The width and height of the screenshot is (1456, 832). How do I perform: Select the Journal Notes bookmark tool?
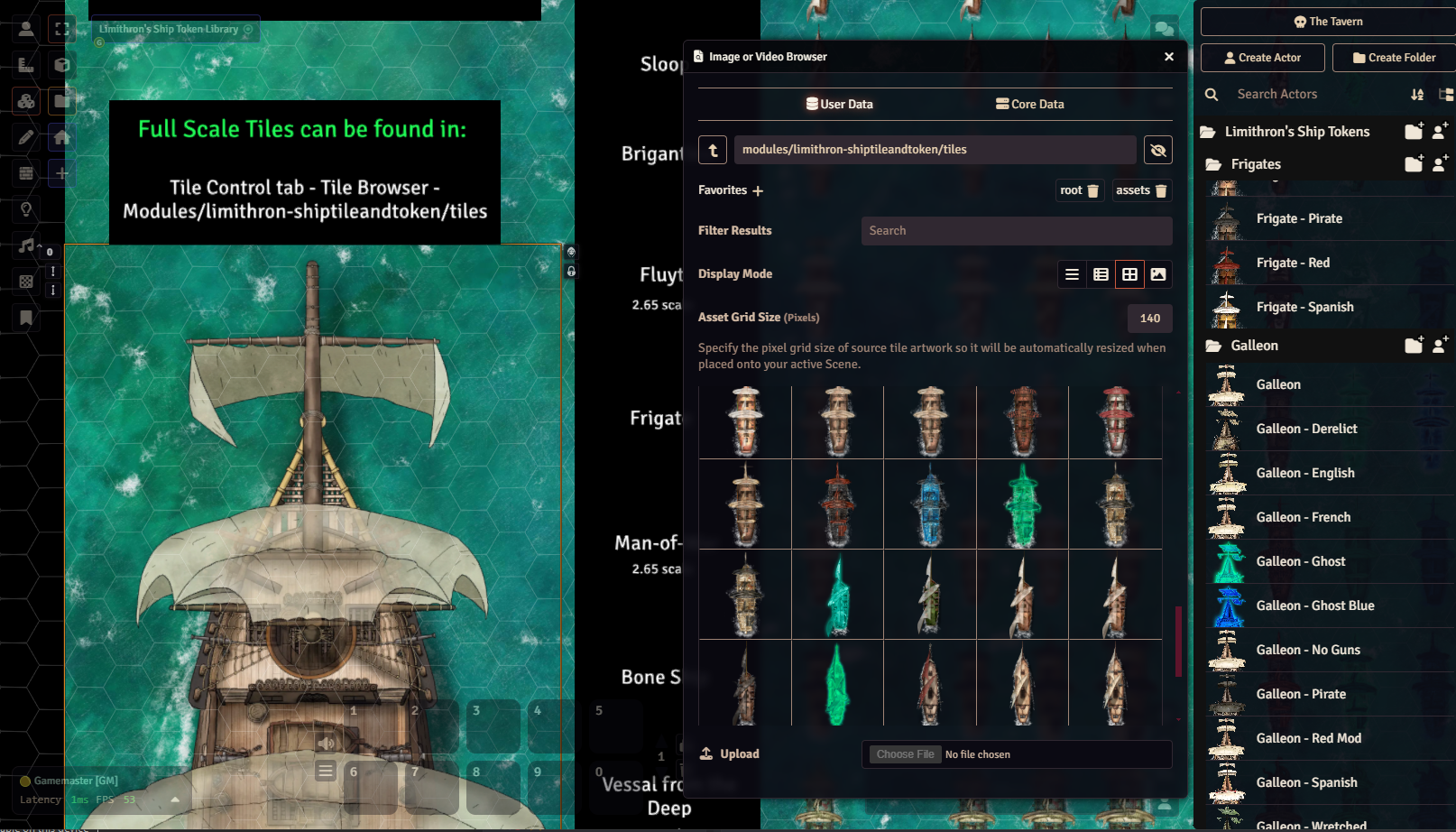(x=26, y=318)
